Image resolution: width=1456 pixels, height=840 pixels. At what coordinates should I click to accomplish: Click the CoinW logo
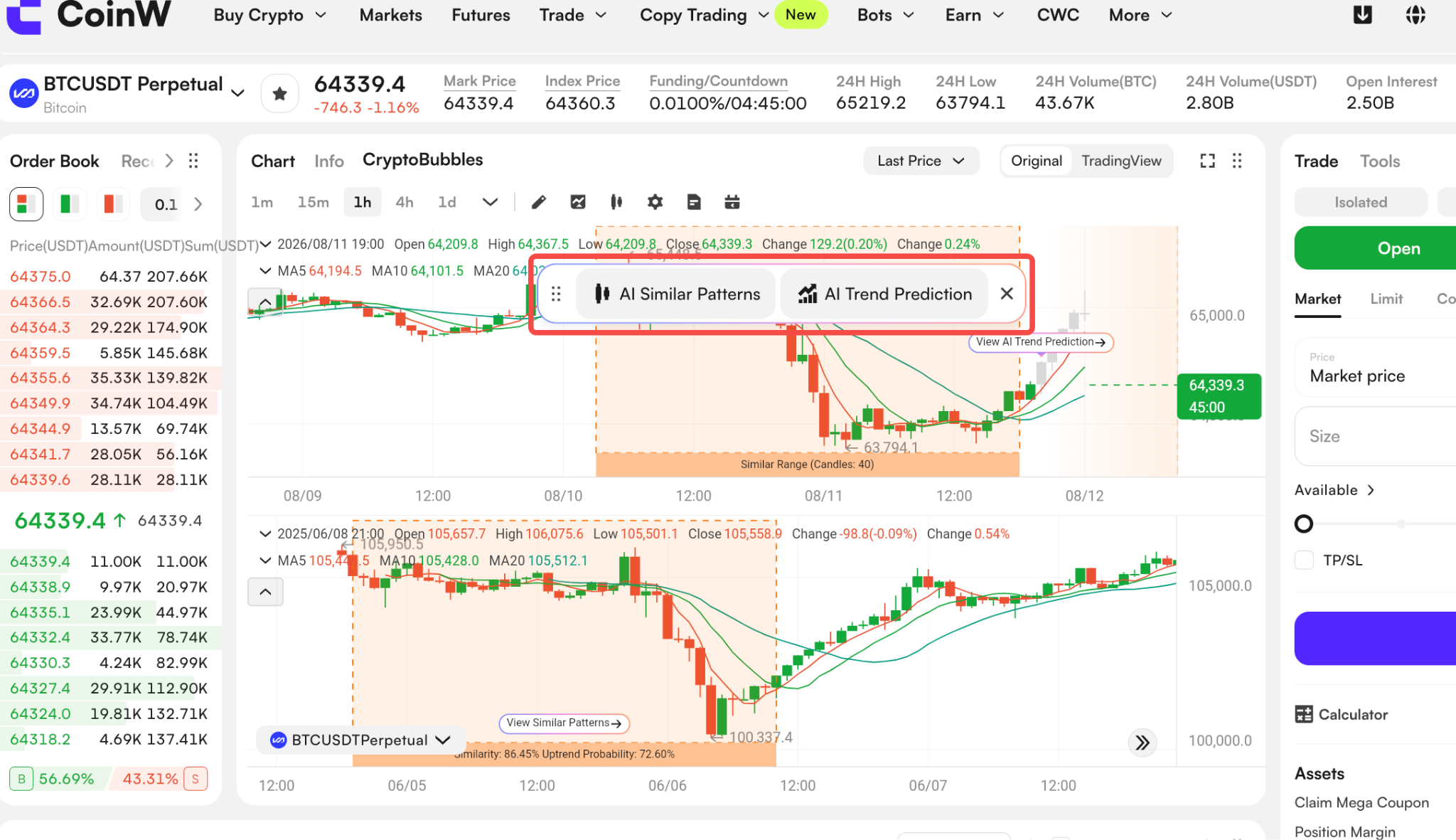click(x=88, y=16)
